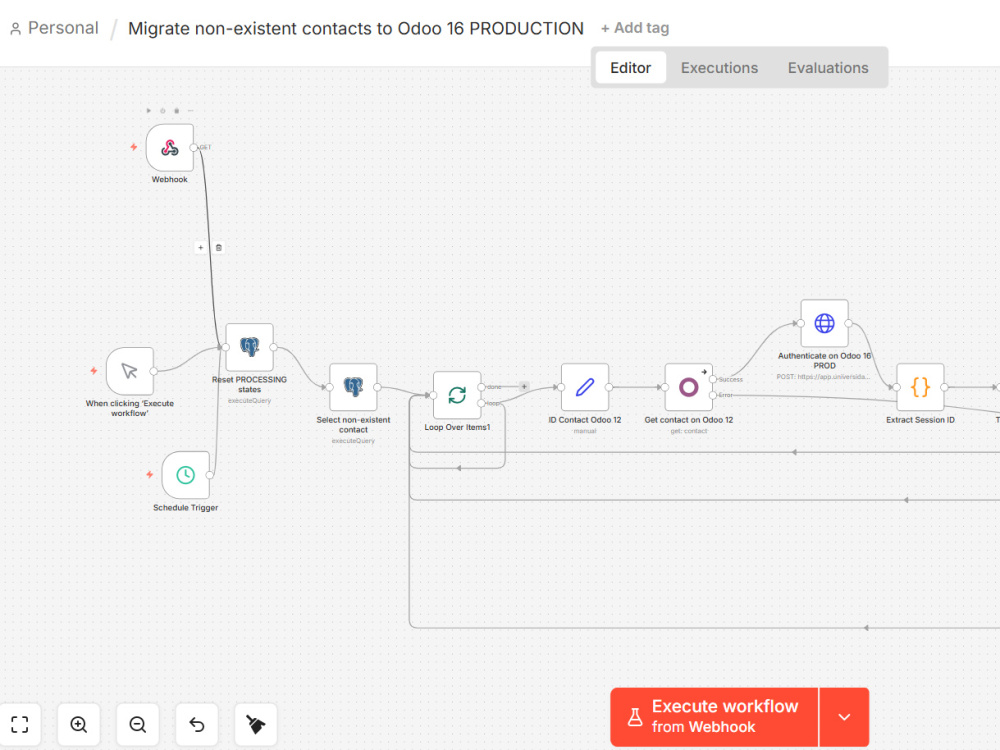Open the 'When clicking Execute workflow' node
The width and height of the screenshot is (1000, 750).
(x=130, y=371)
